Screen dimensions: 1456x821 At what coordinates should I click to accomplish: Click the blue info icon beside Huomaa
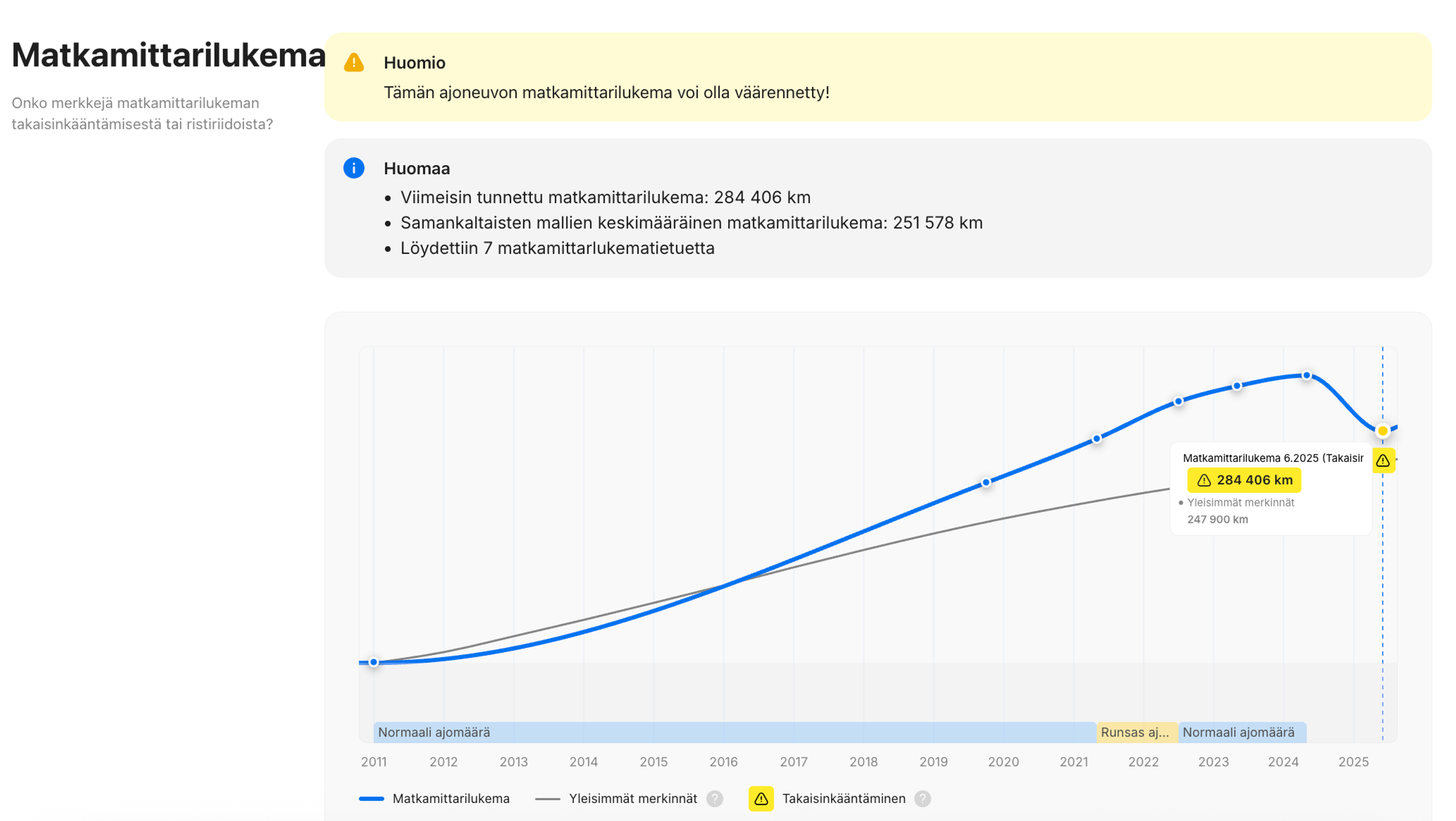click(x=354, y=168)
